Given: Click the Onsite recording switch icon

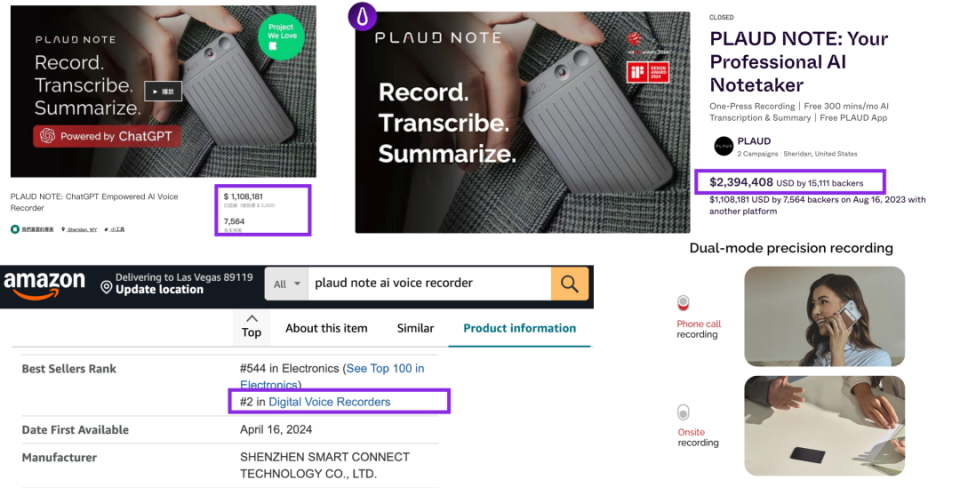Looking at the screenshot, I should tap(683, 412).
